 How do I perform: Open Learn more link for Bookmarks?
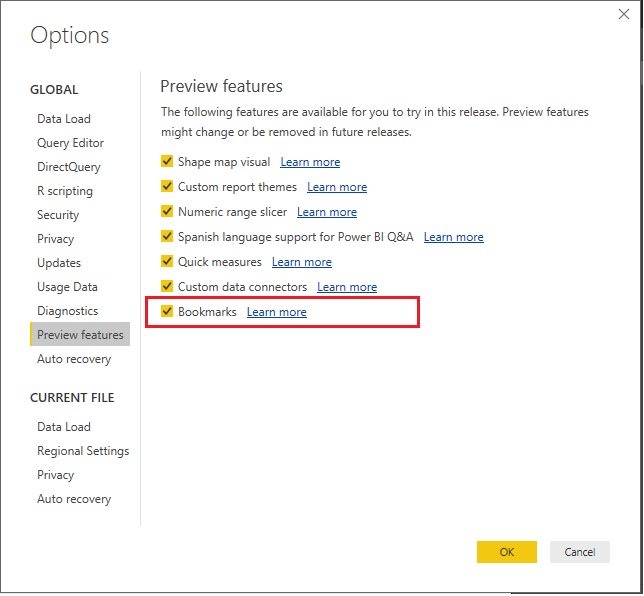pyautogui.click(x=277, y=312)
